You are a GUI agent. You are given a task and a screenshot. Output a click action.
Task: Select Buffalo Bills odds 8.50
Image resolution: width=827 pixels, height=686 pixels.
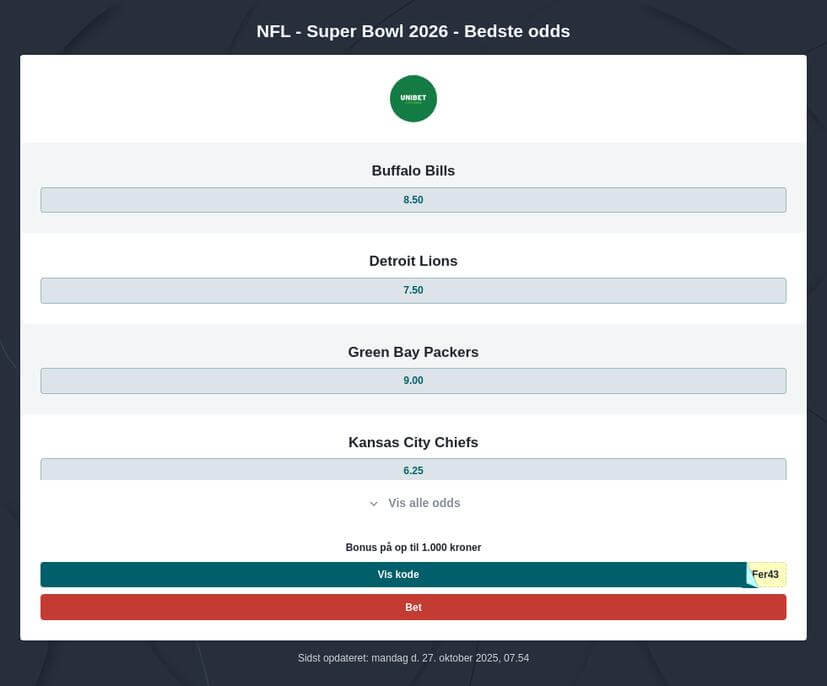pos(413,200)
